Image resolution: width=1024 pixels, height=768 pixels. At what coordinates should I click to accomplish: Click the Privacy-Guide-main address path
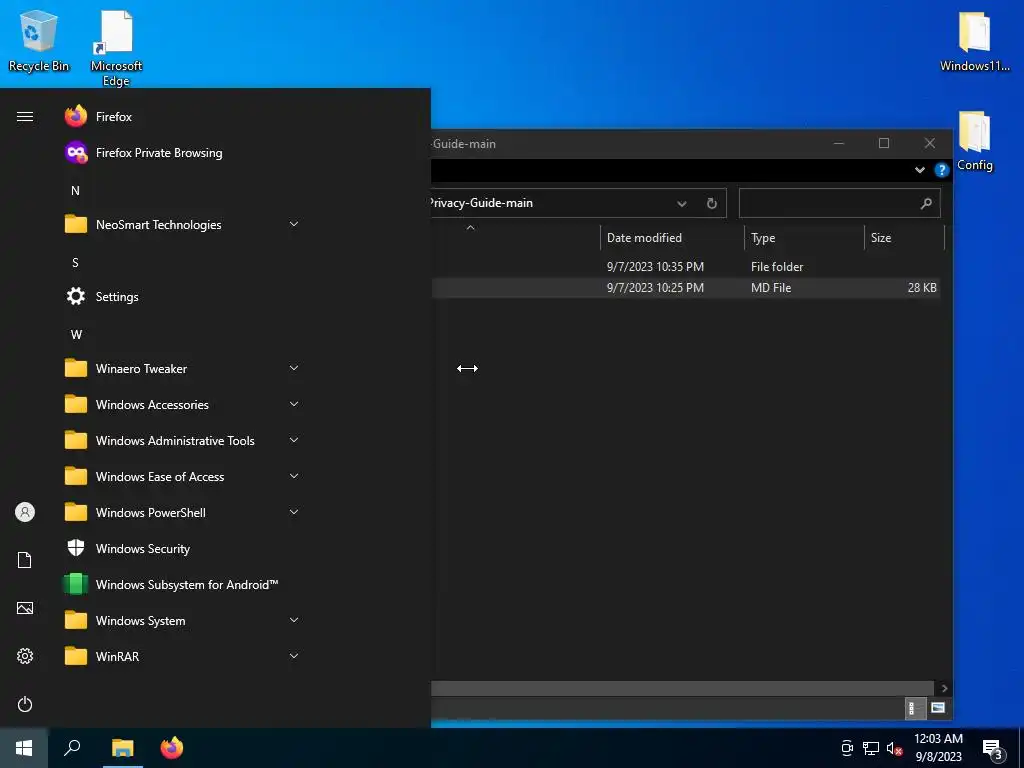(481, 203)
